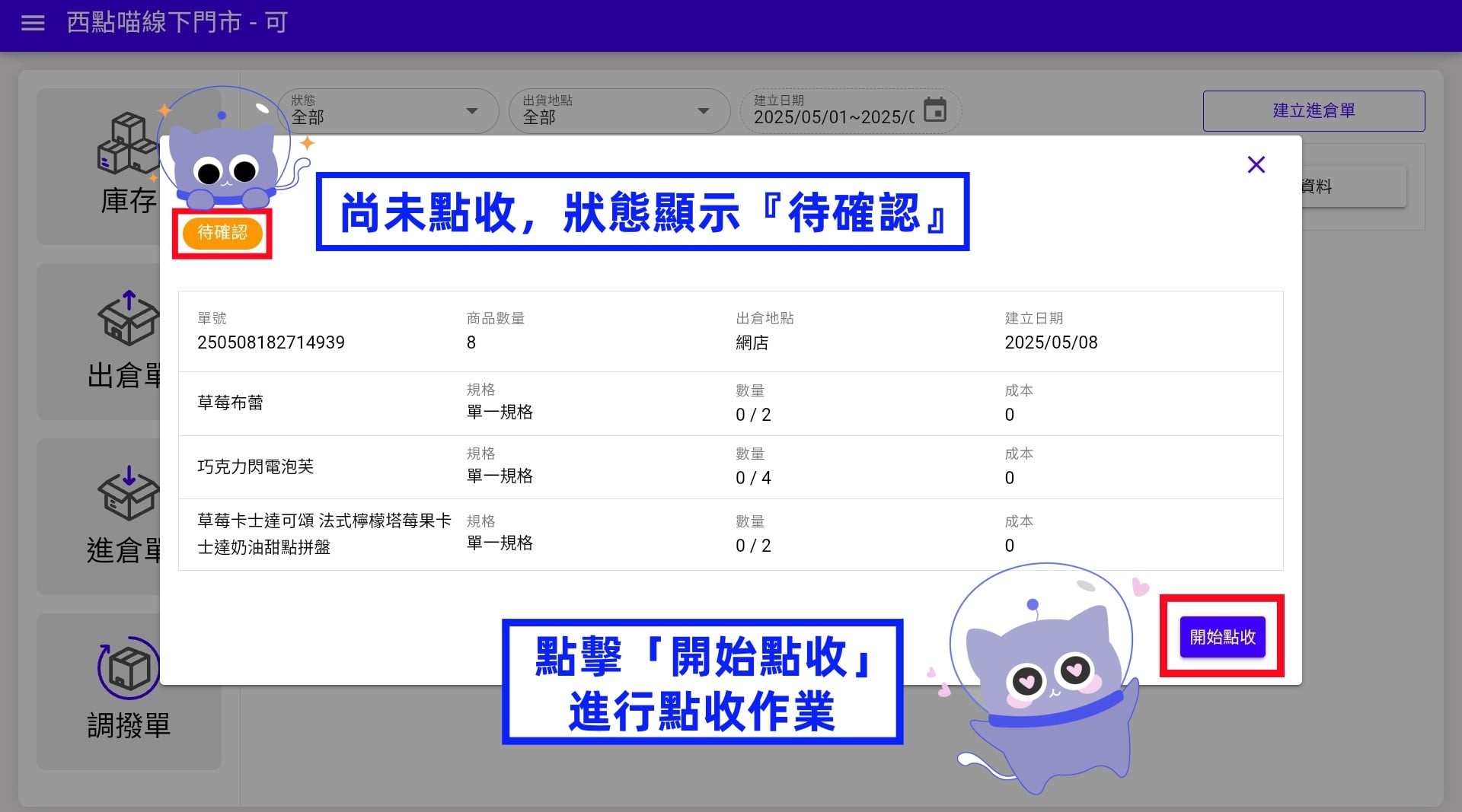Open the 狀態 dropdown
1462x812 pixels.
[x=388, y=111]
